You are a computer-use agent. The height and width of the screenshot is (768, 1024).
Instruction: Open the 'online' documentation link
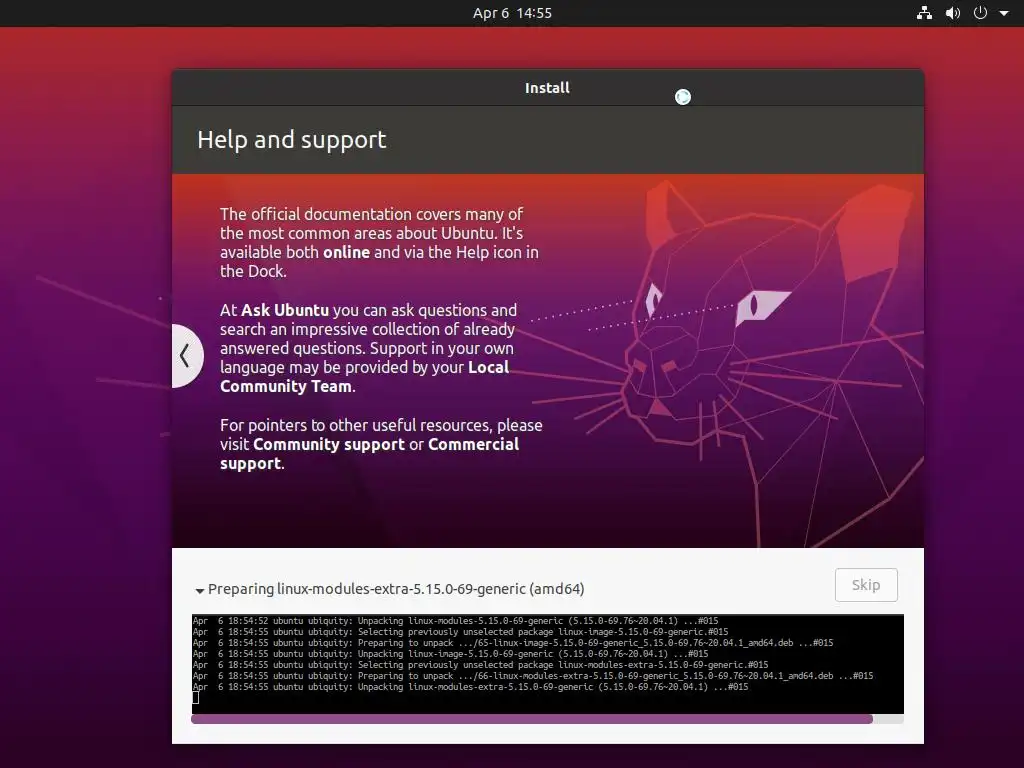click(346, 252)
